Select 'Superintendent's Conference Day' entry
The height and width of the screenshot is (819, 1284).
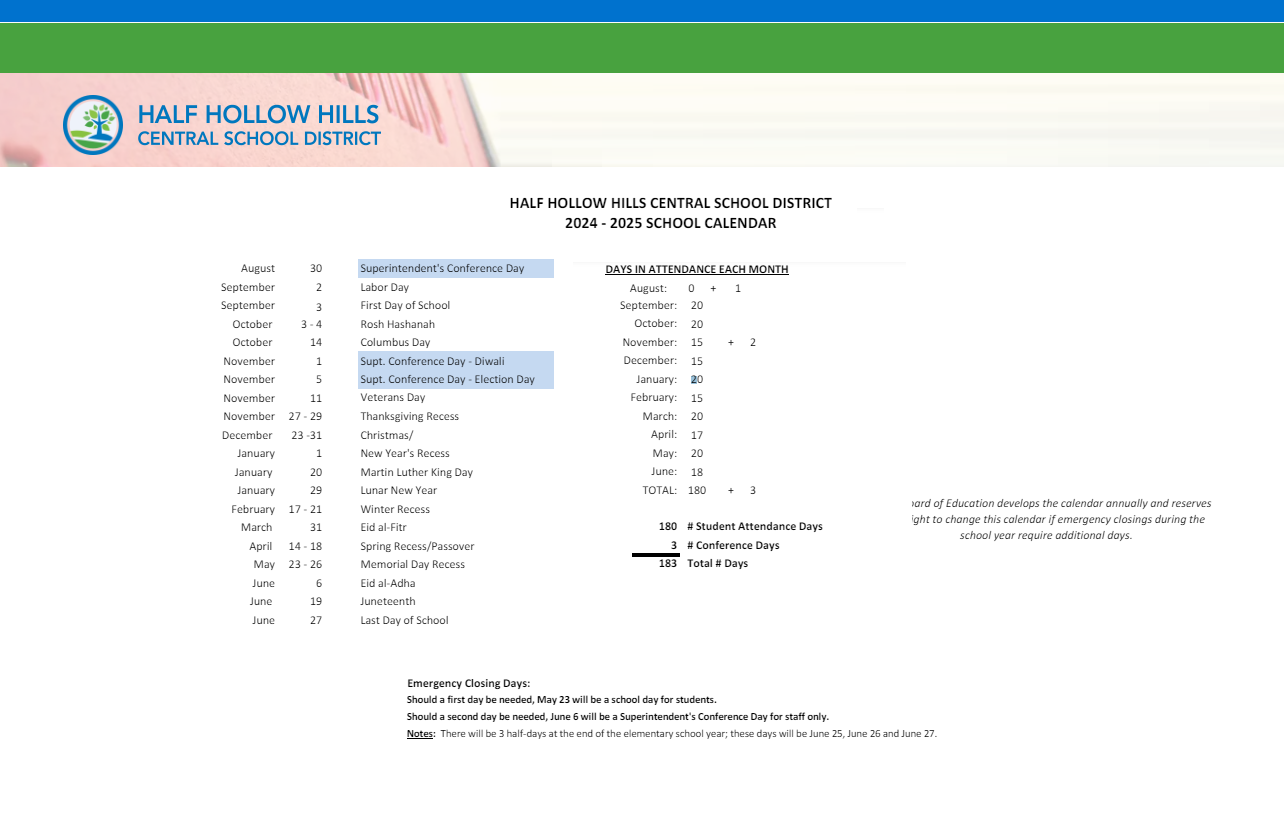point(456,269)
